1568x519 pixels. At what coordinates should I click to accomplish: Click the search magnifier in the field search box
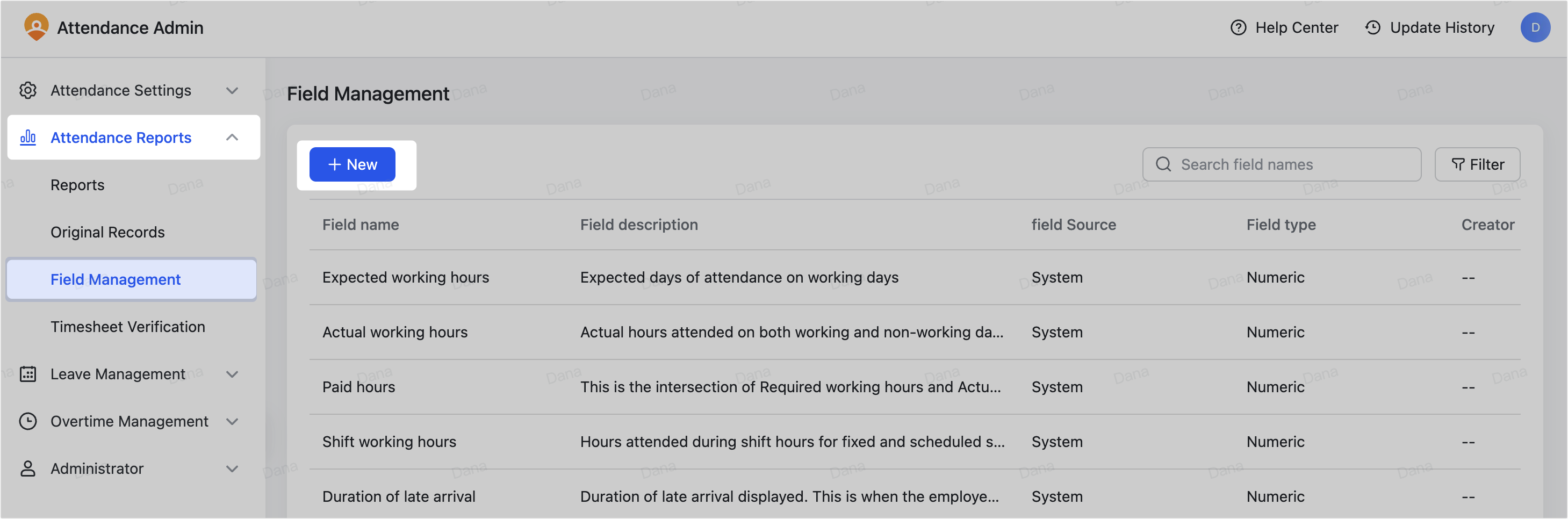point(1163,164)
